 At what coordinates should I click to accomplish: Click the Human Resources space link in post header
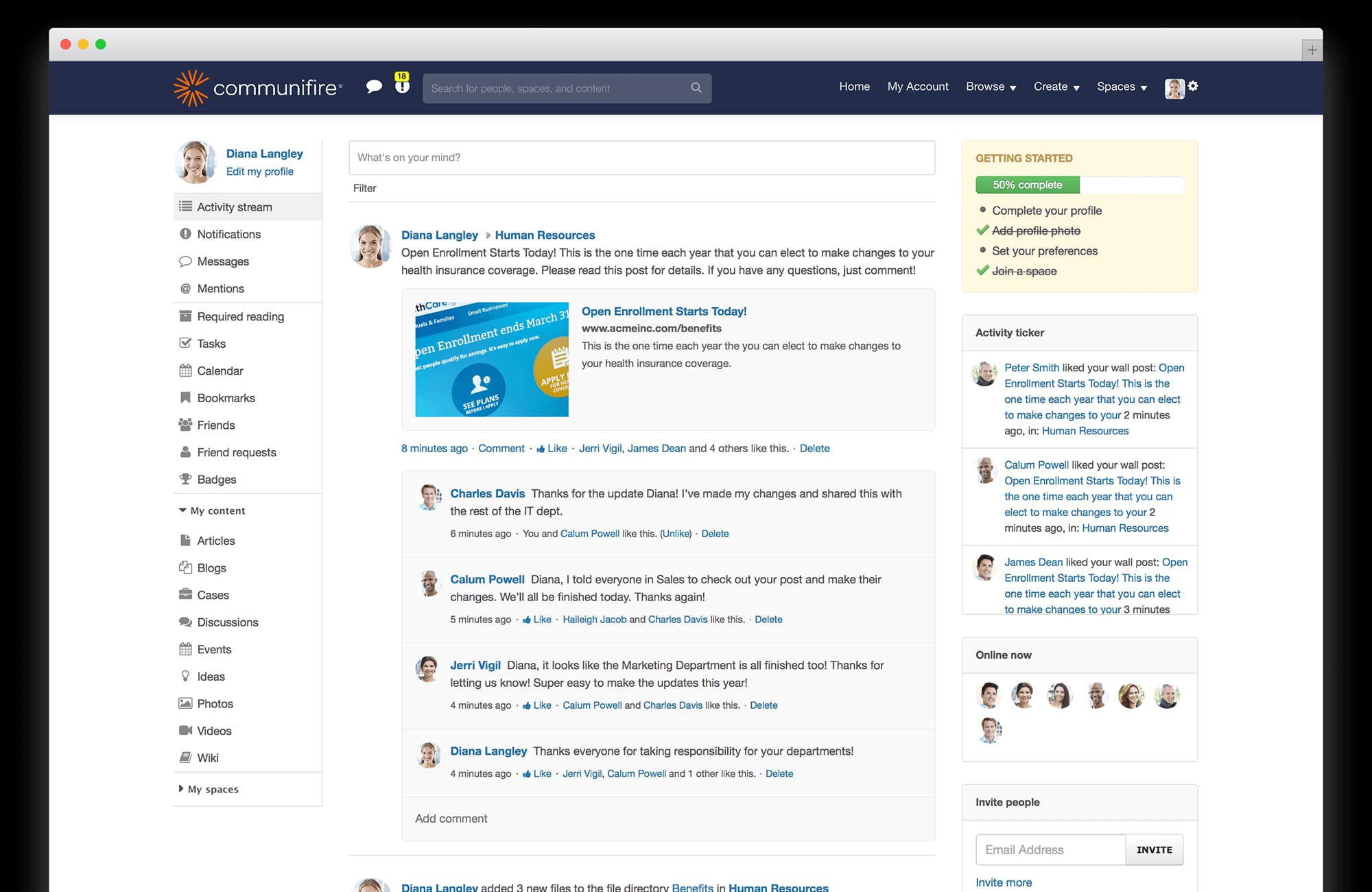pyautogui.click(x=545, y=235)
